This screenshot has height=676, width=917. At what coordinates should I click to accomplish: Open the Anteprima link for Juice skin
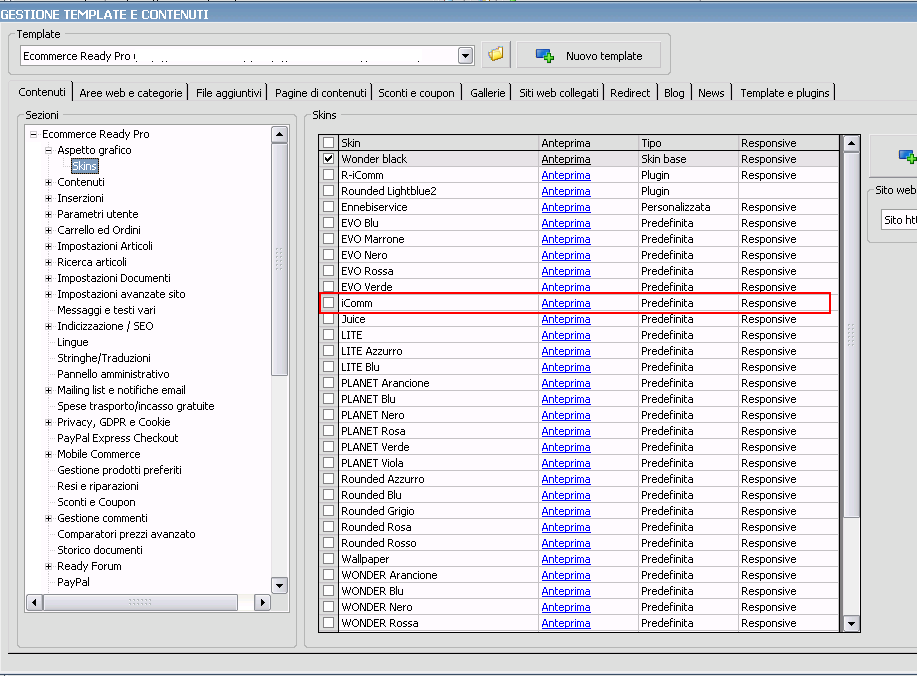[566, 319]
